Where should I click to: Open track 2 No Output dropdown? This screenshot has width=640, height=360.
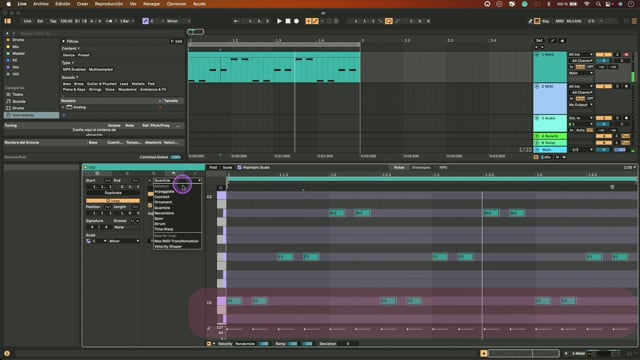(581, 105)
